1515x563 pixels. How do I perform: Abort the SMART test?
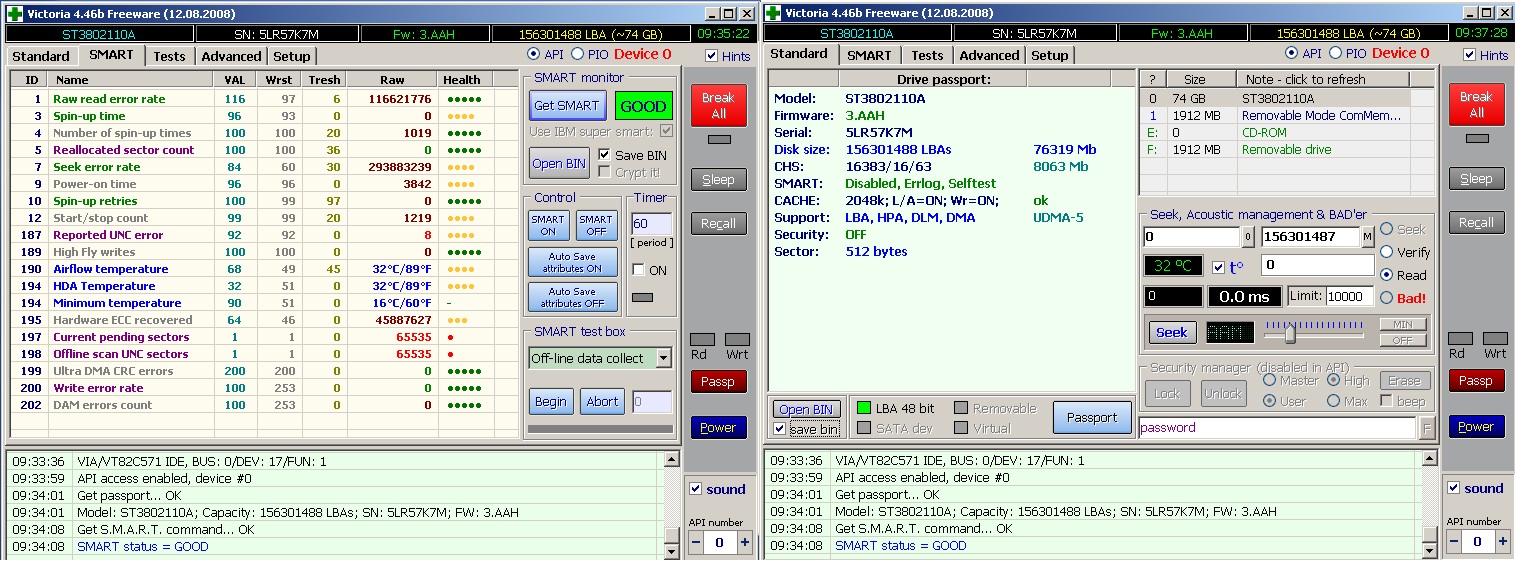pyautogui.click(x=602, y=401)
